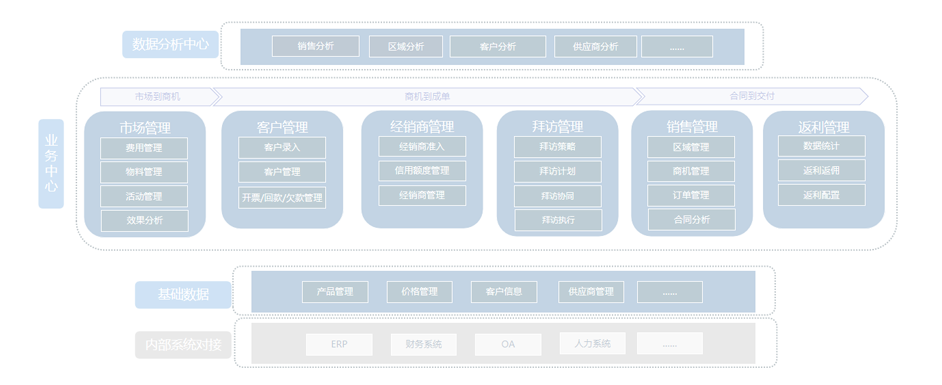Image resolution: width=942 pixels, height=385 pixels.
Task: Click the ERP system box
Action: click(339, 345)
